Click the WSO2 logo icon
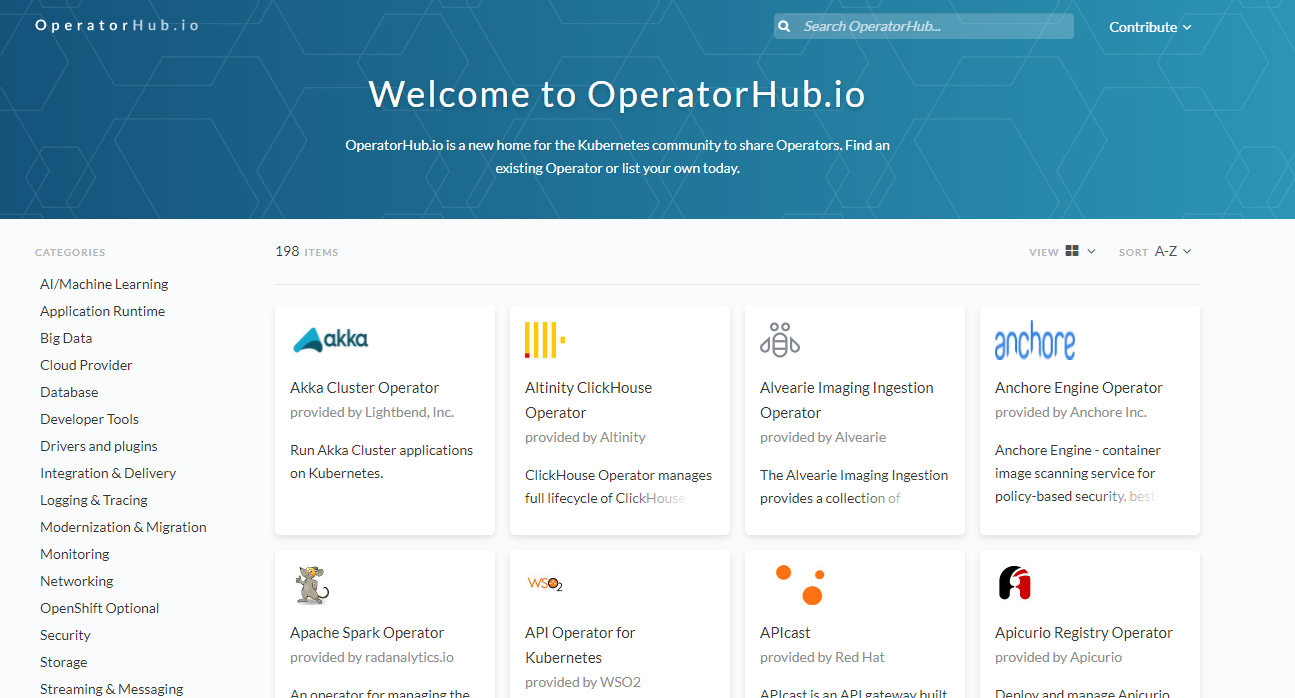Image resolution: width=1295 pixels, height=698 pixels. [545, 583]
